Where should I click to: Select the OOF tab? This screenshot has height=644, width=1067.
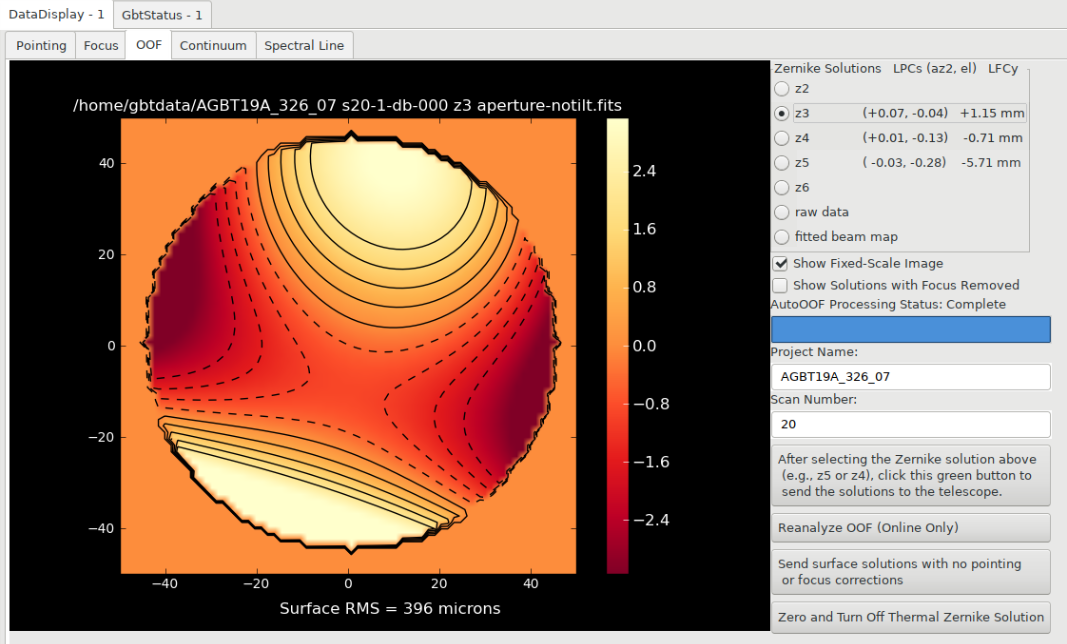point(148,45)
